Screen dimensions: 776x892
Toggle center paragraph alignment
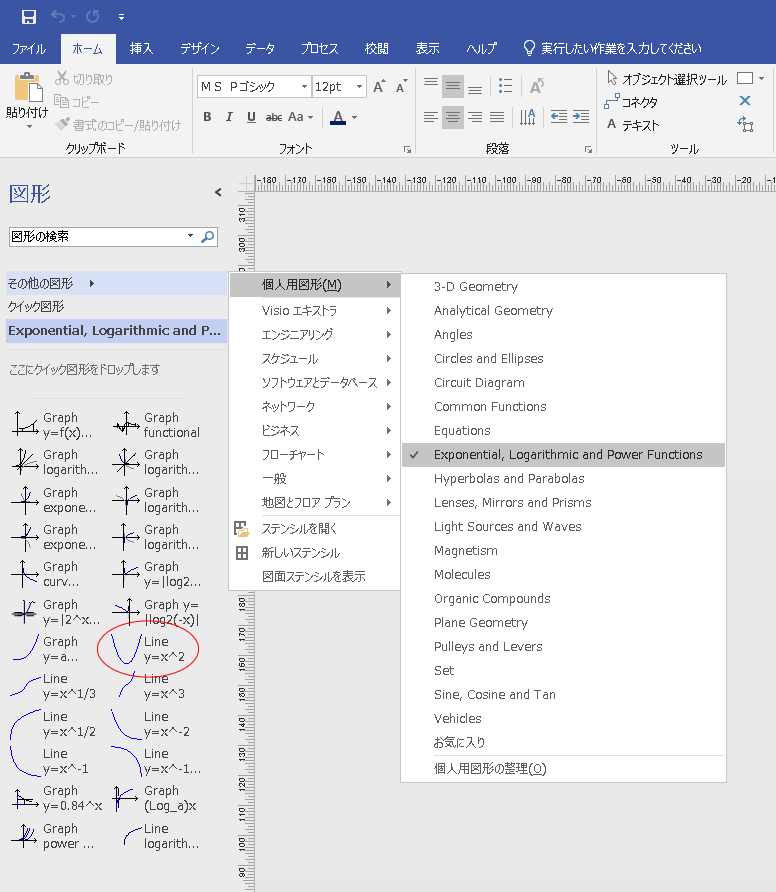tap(453, 118)
